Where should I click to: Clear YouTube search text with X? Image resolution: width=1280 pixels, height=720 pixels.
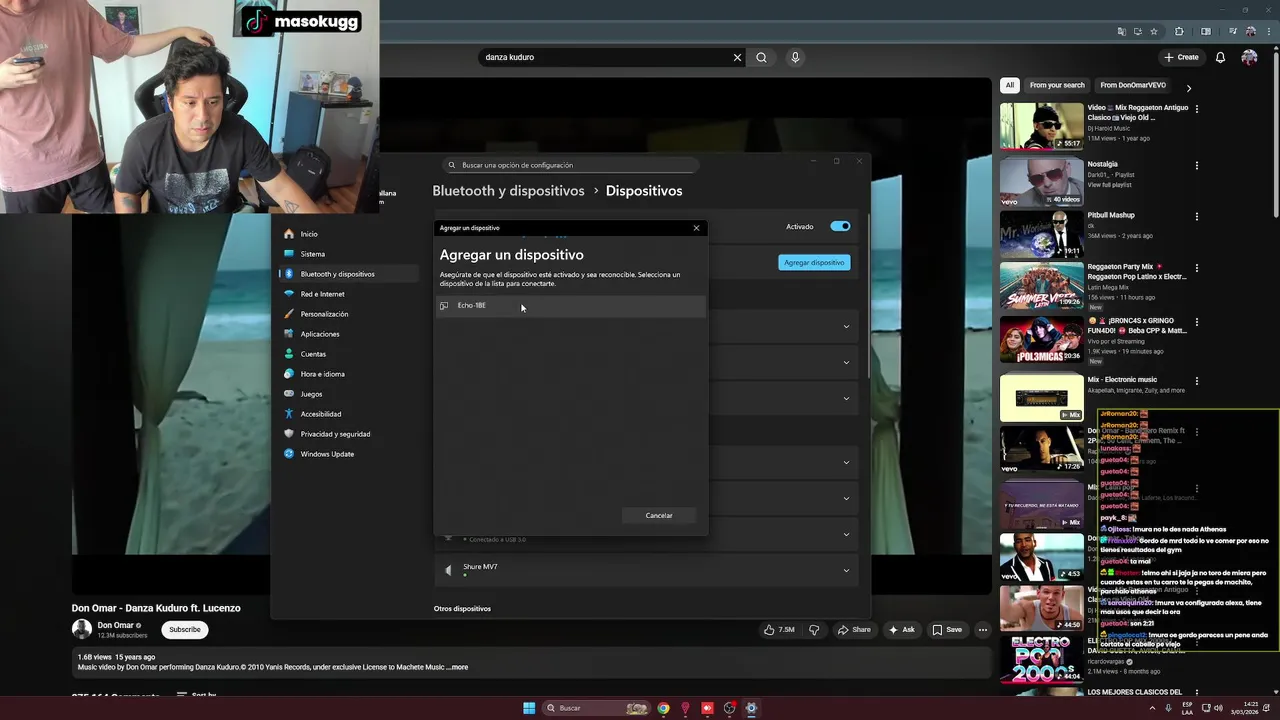pos(738,57)
